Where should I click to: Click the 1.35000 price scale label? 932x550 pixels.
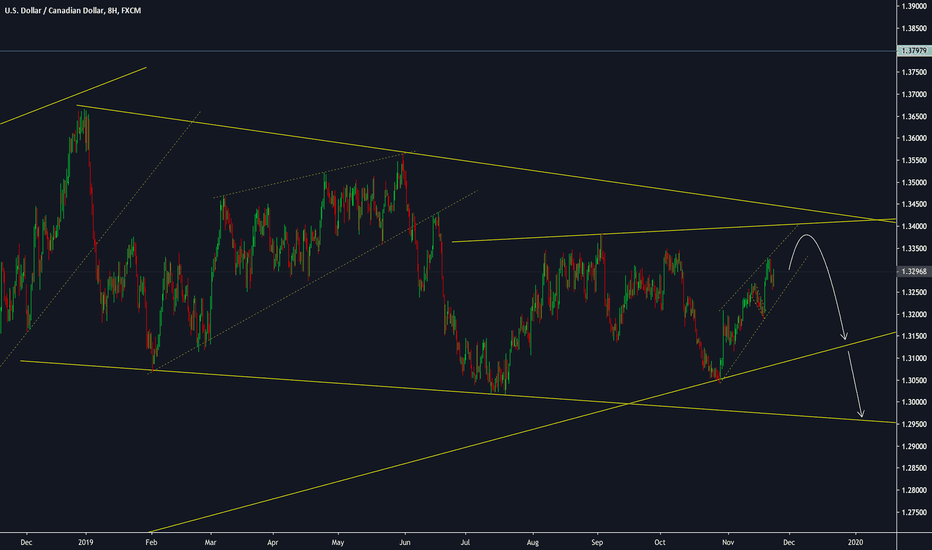click(911, 183)
